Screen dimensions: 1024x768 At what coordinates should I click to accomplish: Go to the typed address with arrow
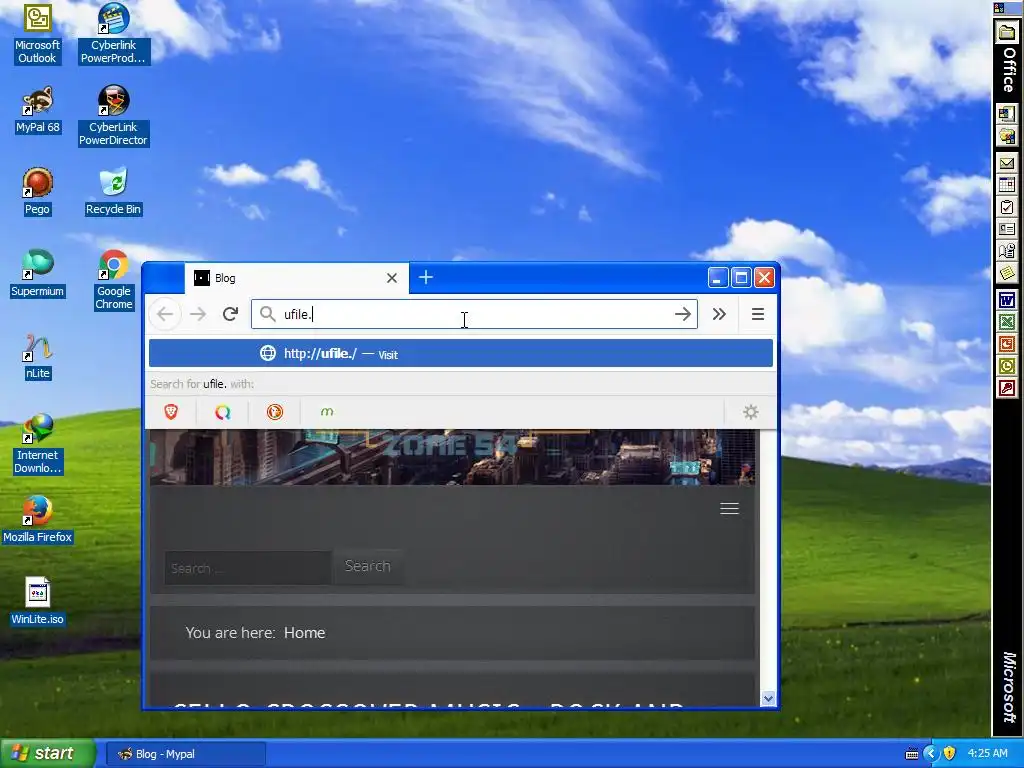click(x=682, y=314)
